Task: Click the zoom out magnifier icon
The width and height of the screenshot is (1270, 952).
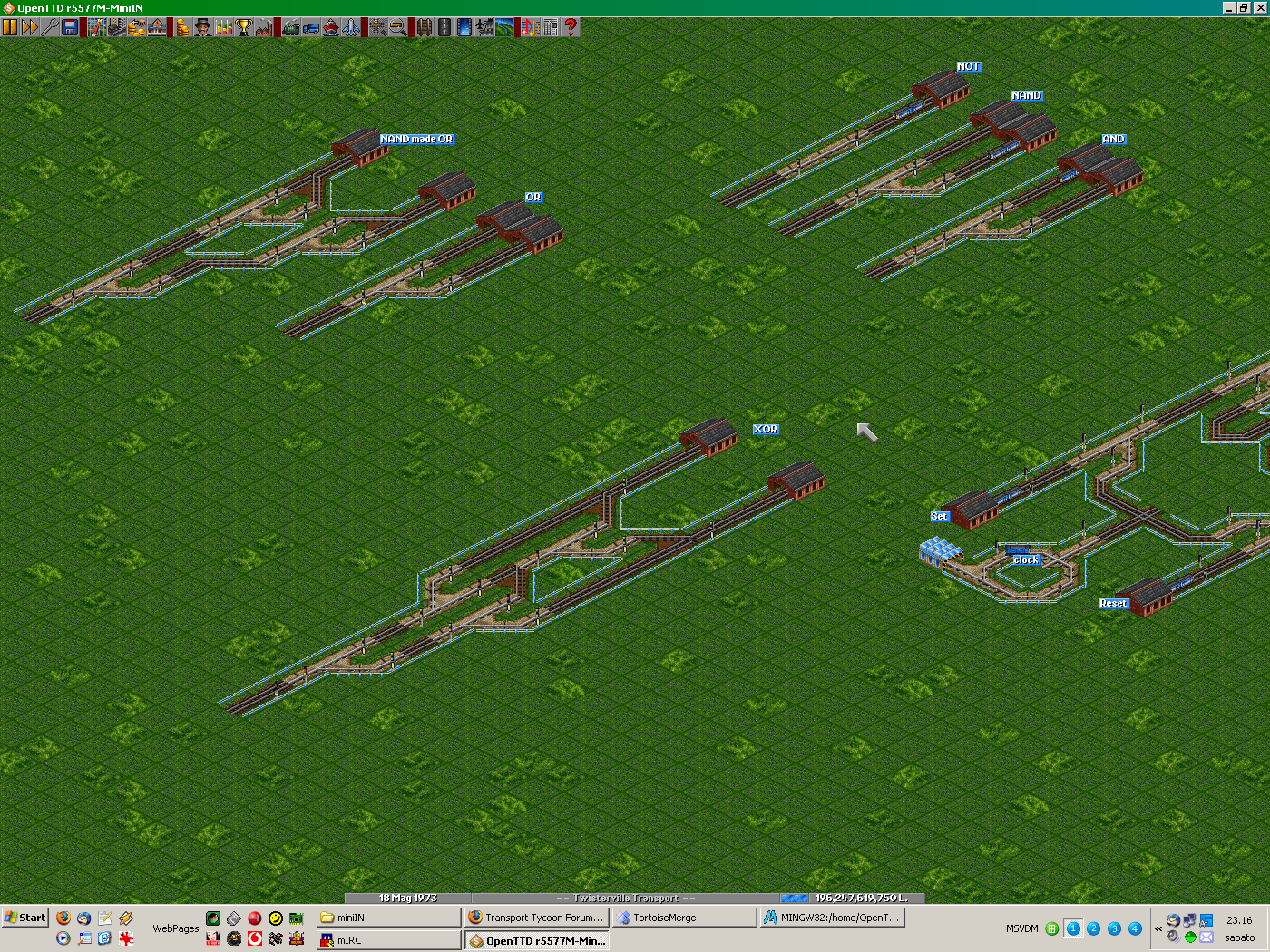Action: coord(397,27)
